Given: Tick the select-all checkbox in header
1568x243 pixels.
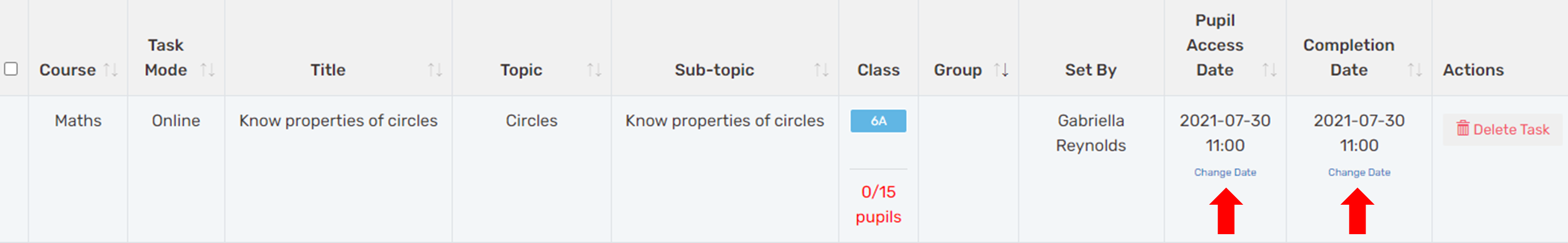Looking at the screenshot, I should coord(11,69).
